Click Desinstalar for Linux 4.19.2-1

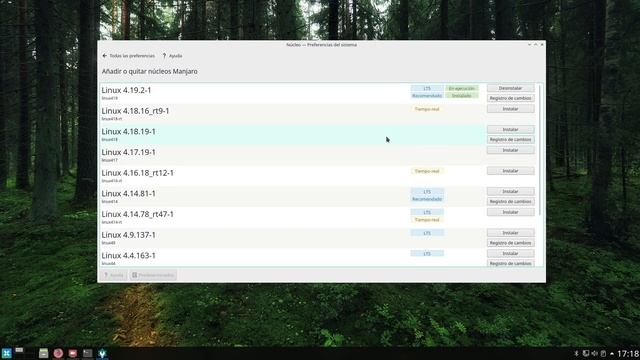[510, 88]
